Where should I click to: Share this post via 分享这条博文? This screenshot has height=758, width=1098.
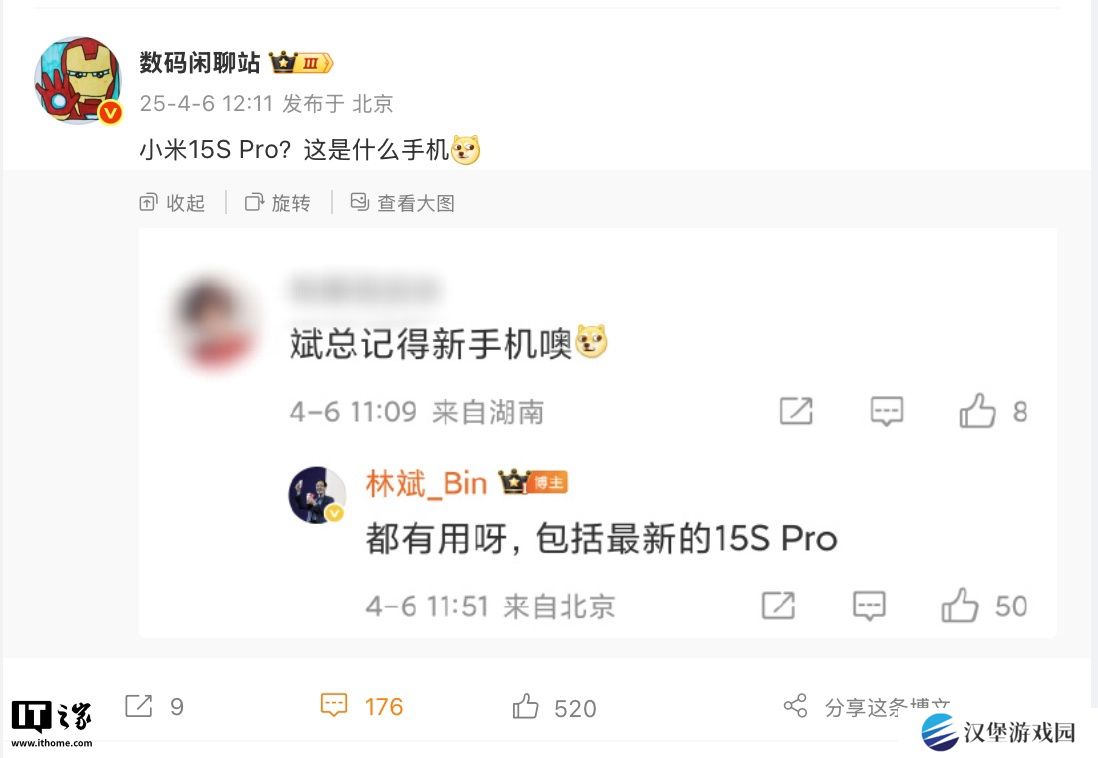click(866, 706)
